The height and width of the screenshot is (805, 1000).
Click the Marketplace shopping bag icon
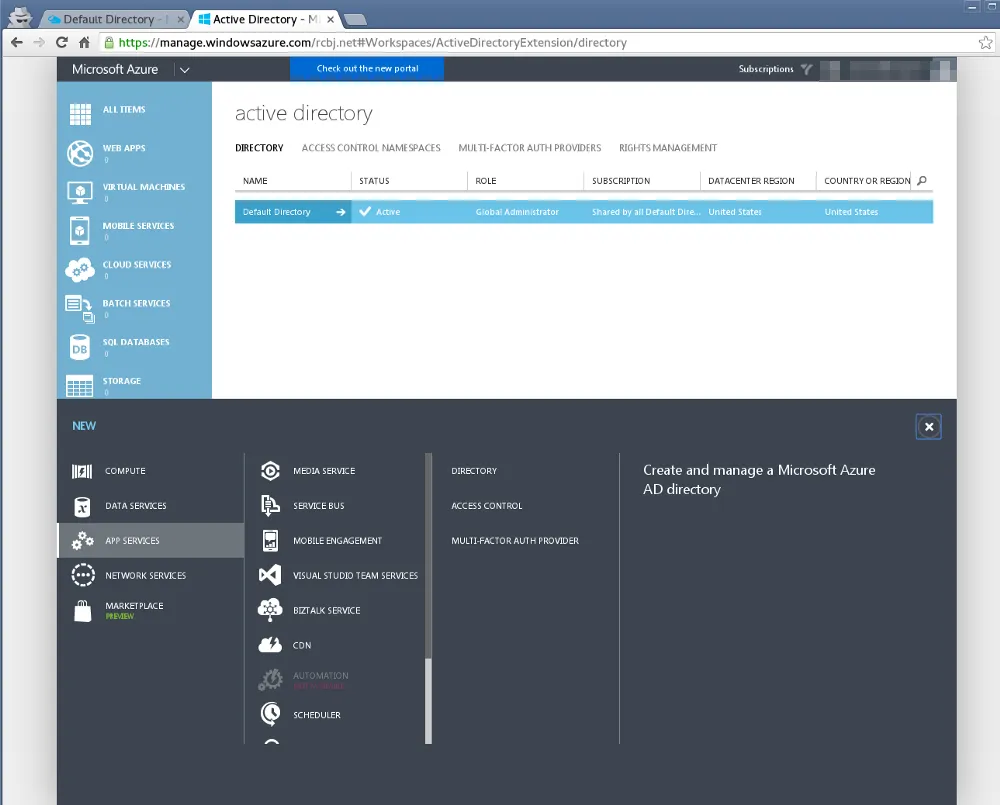click(x=82, y=610)
